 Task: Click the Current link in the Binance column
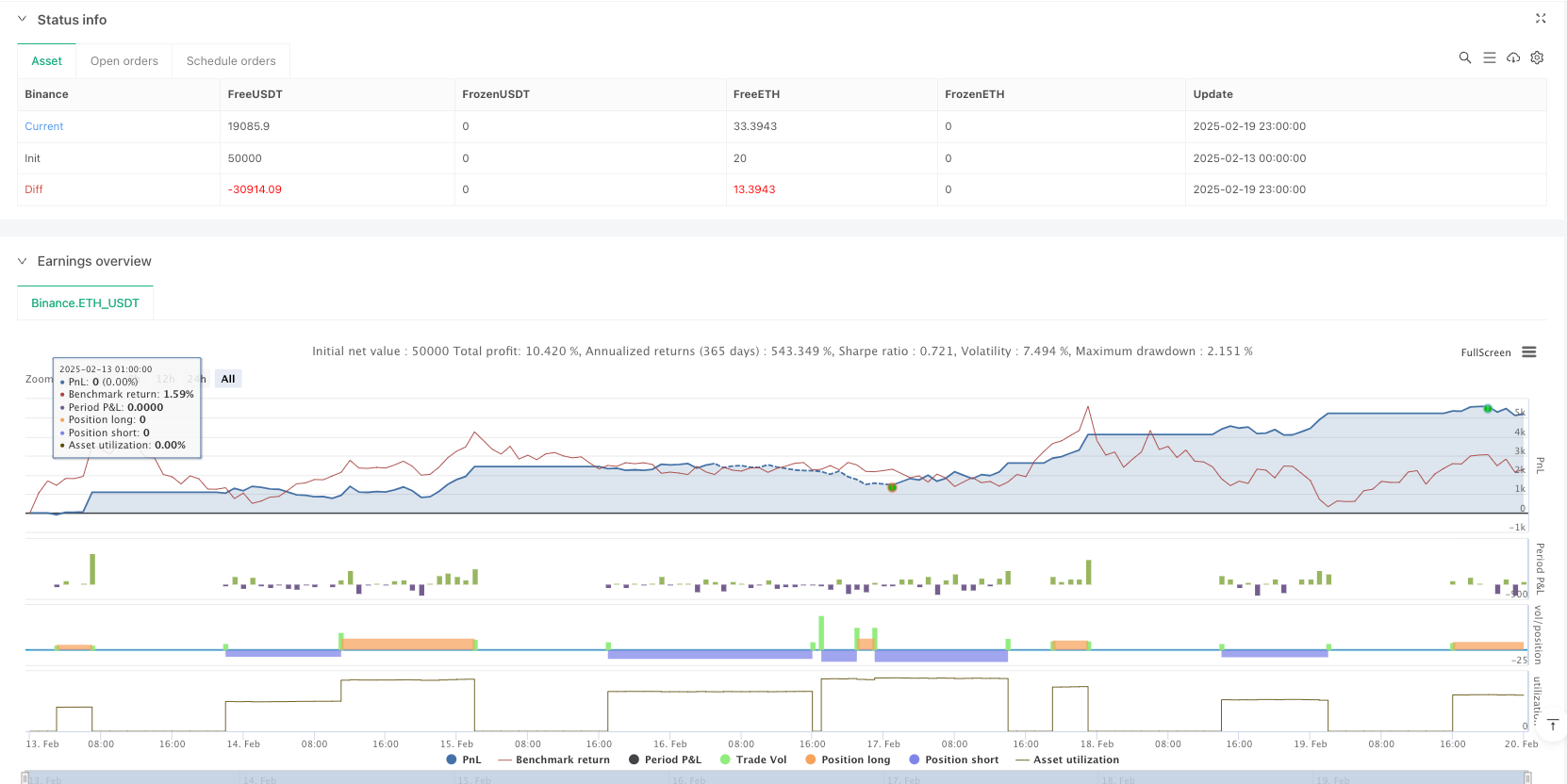point(44,126)
